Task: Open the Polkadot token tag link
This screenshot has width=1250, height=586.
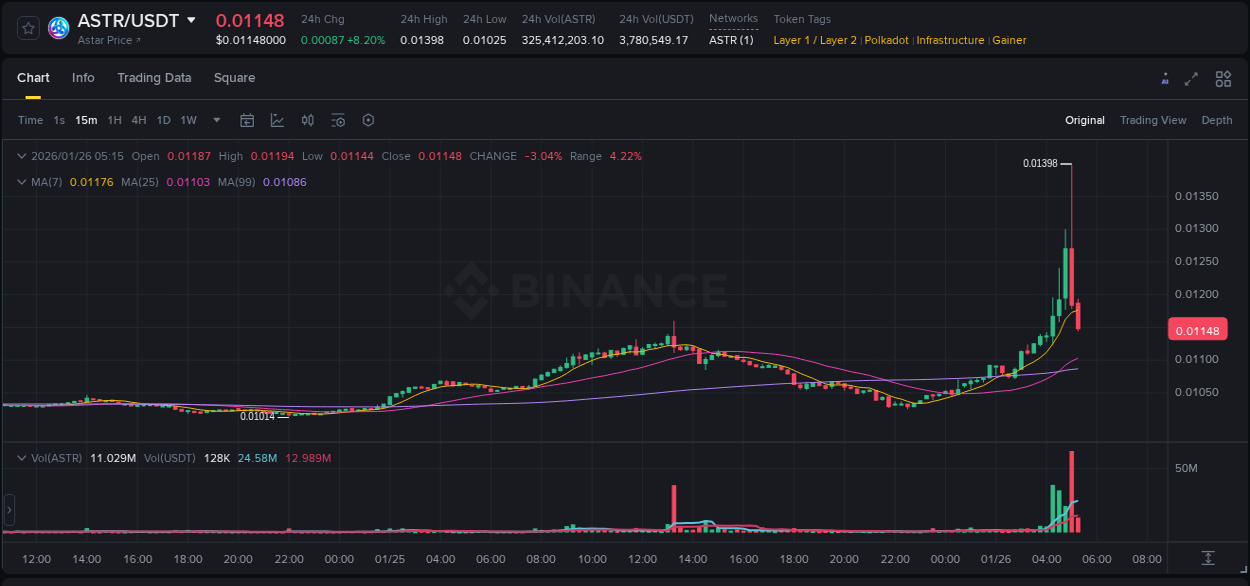Action: tap(886, 40)
